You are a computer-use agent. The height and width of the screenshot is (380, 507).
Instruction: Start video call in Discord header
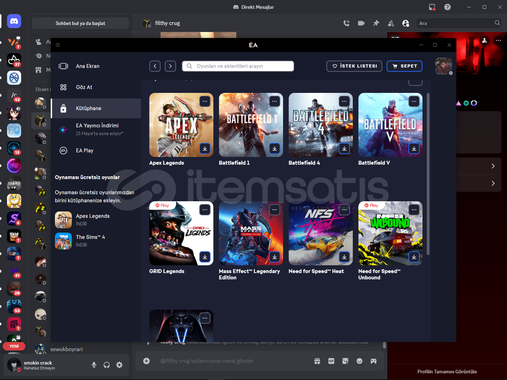coord(361,23)
